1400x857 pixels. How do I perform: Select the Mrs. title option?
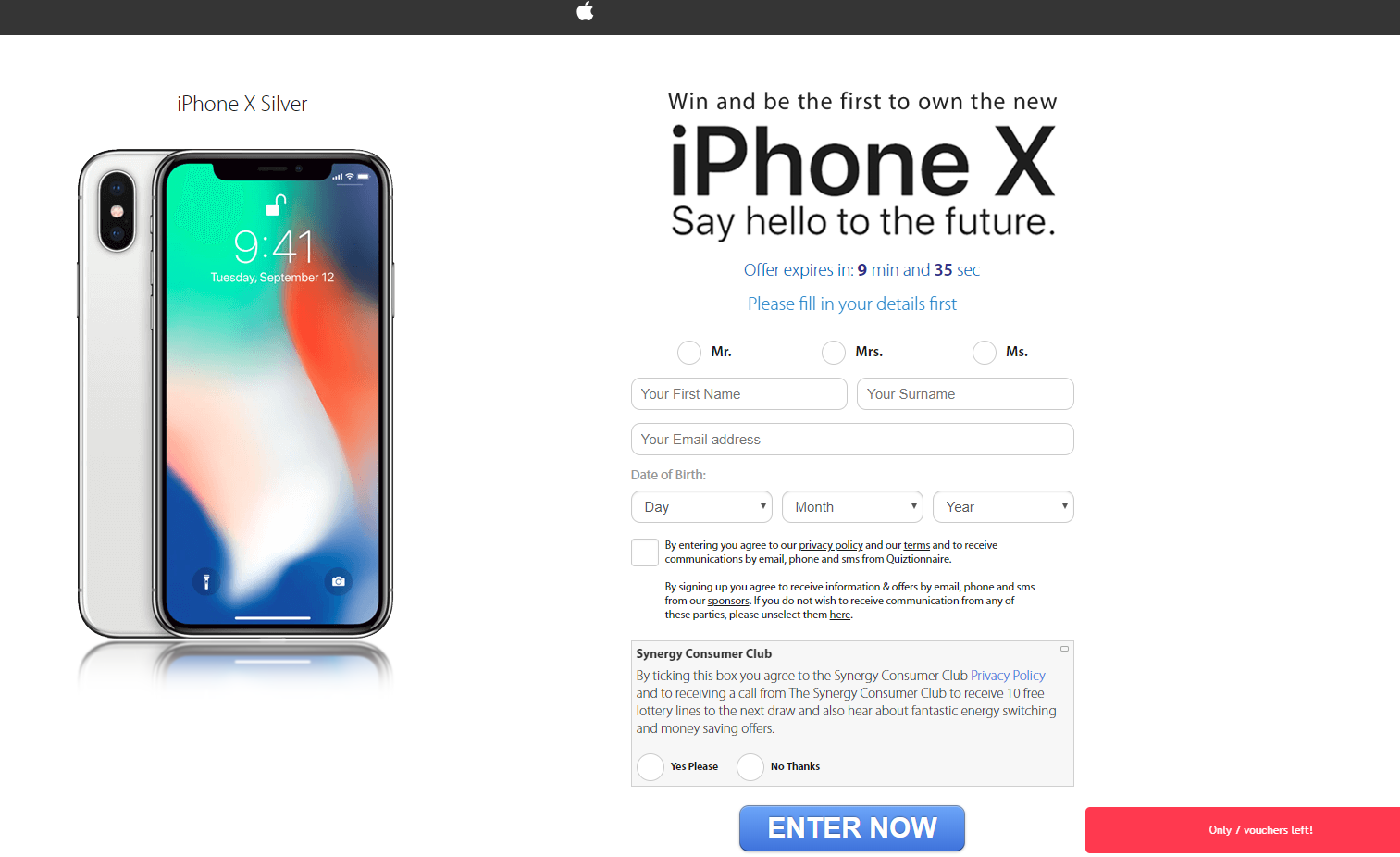point(834,353)
